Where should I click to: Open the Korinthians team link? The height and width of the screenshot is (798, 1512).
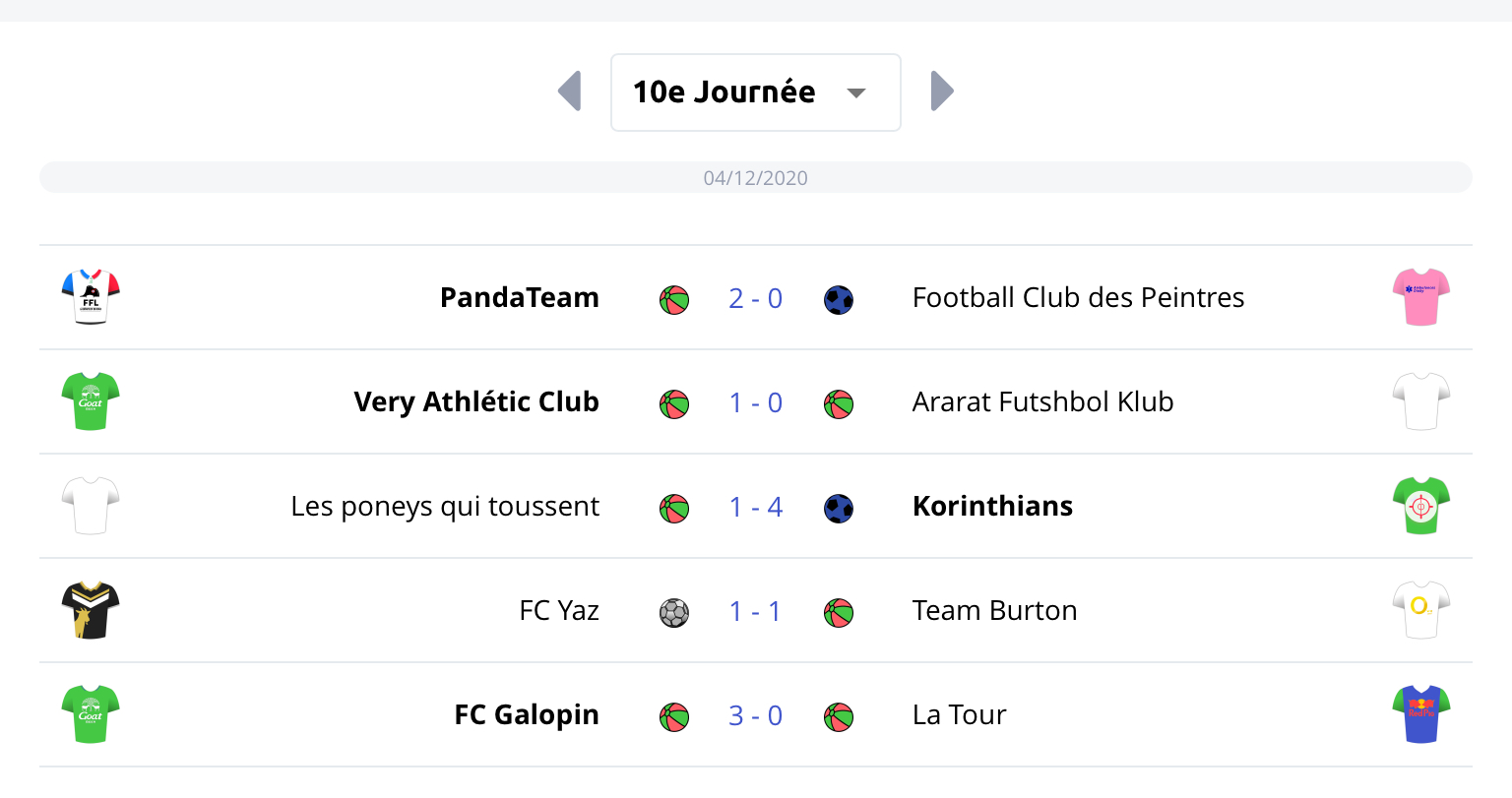coord(992,506)
